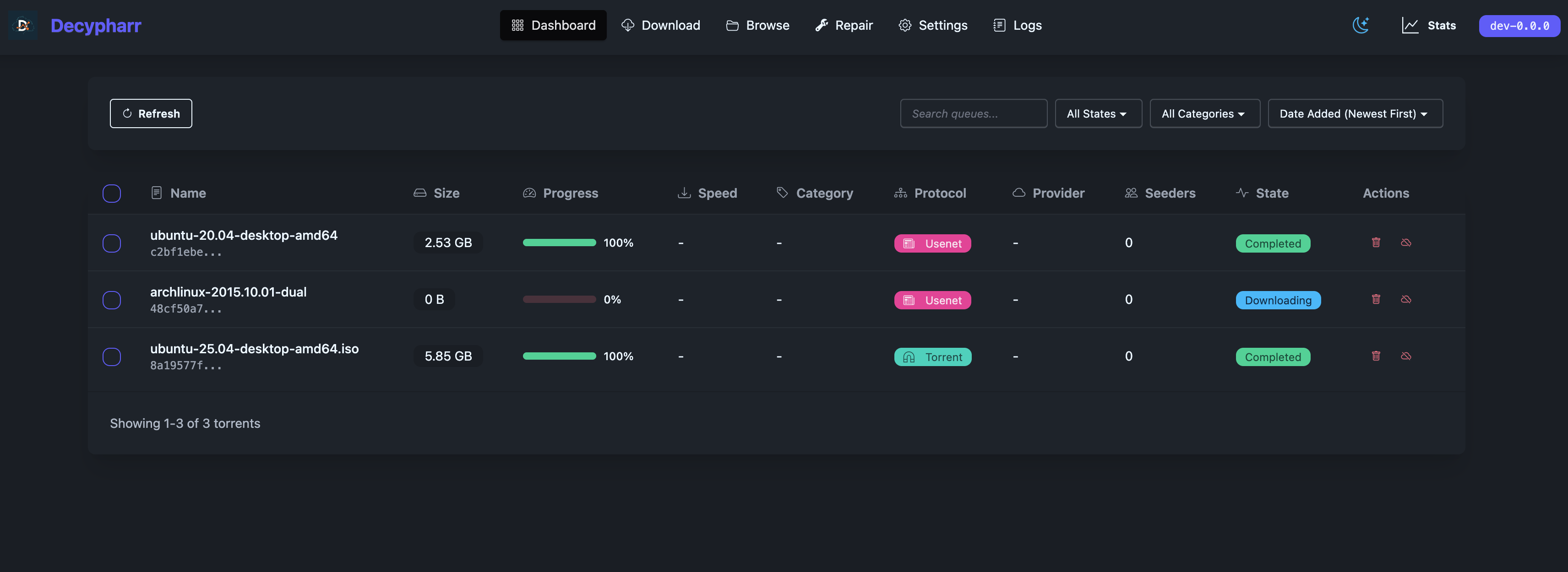Click the archlinux-2015.10.01-dual progress bar
The width and height of the screenshot is (1568, 572).
click(x=560, y=299)
